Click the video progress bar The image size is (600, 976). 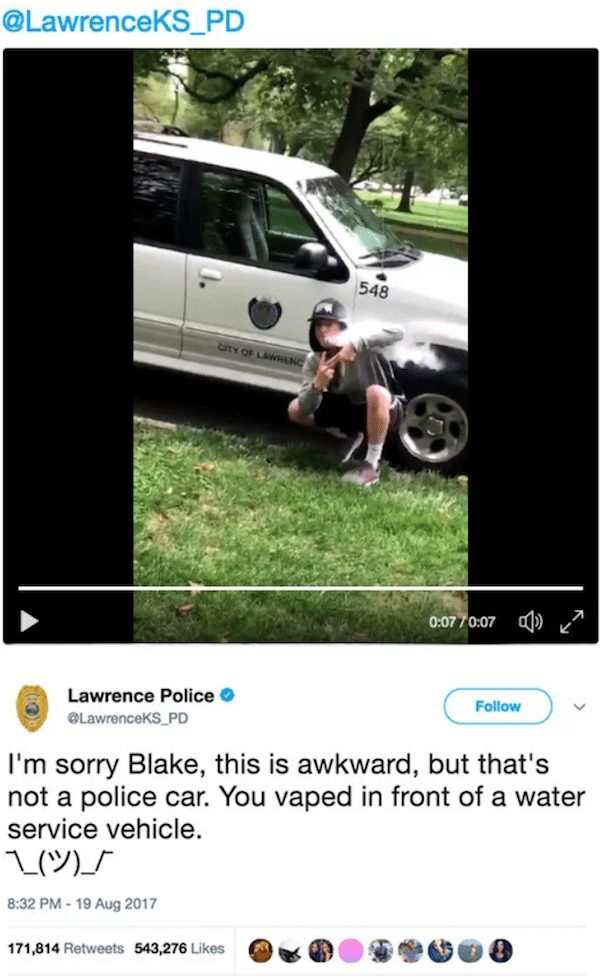coord(301,588)
